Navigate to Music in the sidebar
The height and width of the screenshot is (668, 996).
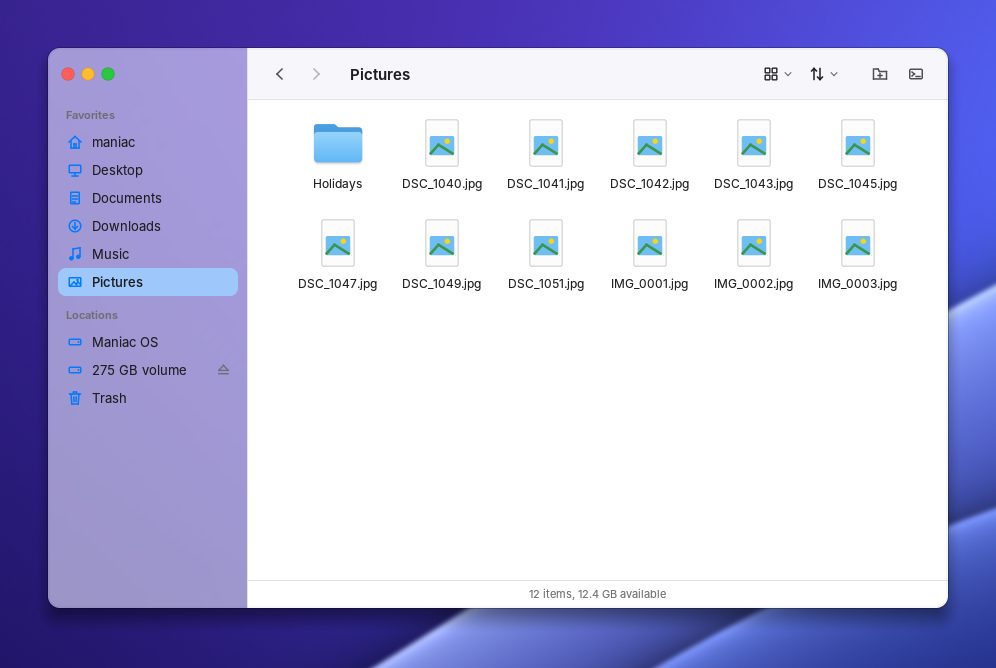148,254
